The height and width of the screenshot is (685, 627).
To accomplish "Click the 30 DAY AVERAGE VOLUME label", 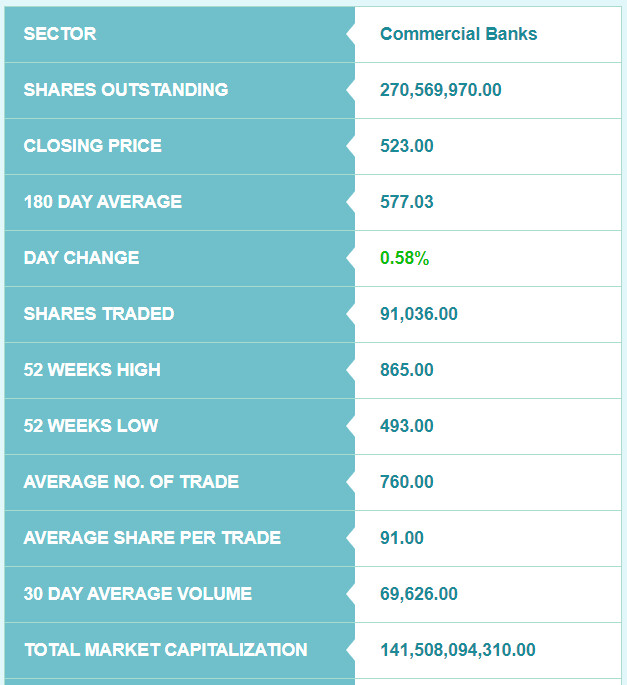I will (138, 593).
